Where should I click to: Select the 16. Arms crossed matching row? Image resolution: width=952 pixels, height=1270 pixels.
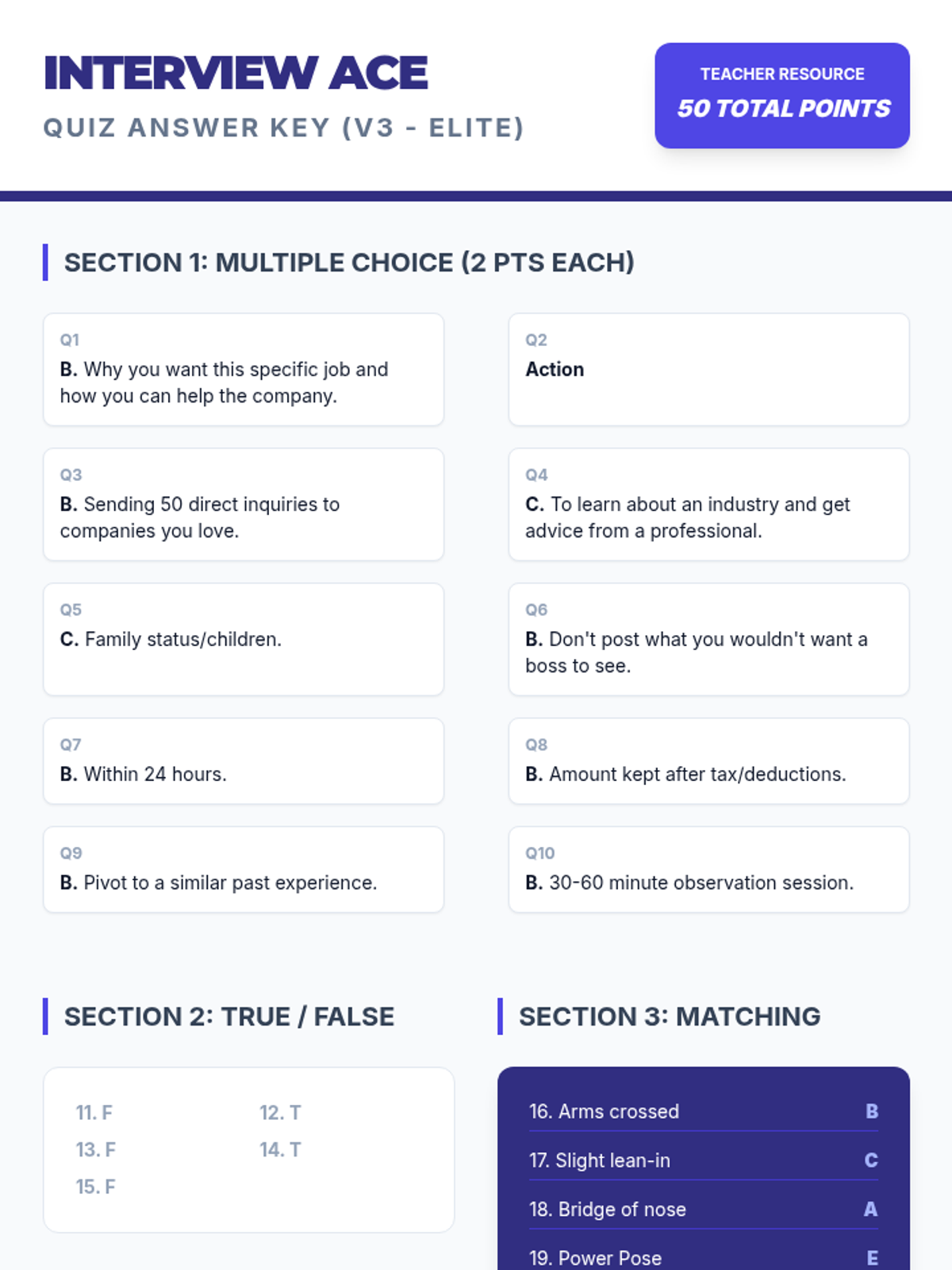tap(703, 1111)
